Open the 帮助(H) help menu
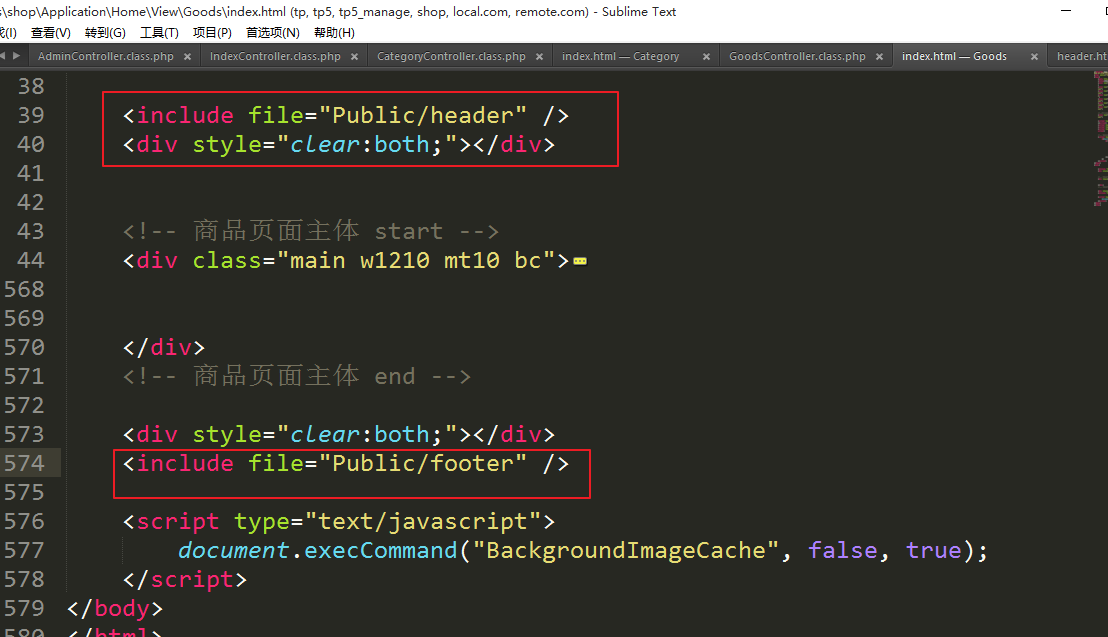Screen dimensions: 1108x637 pyautogui.click(x=334, y=33)
